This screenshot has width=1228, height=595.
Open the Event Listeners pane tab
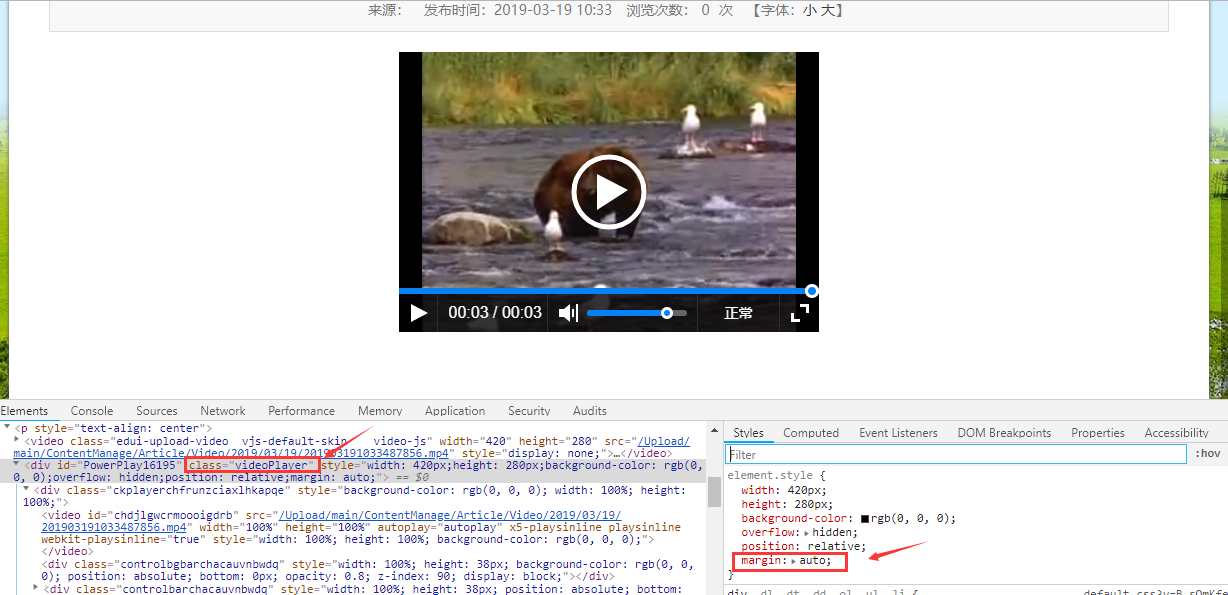(898, 433)
